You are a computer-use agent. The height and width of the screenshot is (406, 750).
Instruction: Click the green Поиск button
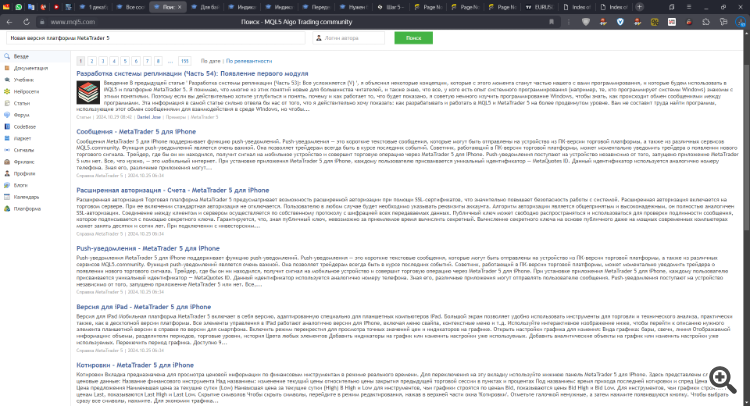(x=413, y=38)
